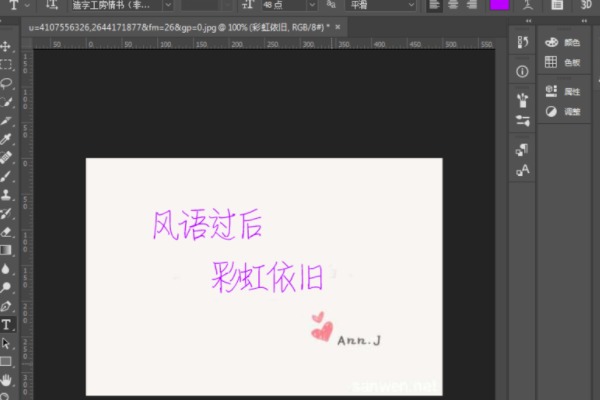
Task: Collapse the narrow icon panel column arrows
Action: coord(528,21)
